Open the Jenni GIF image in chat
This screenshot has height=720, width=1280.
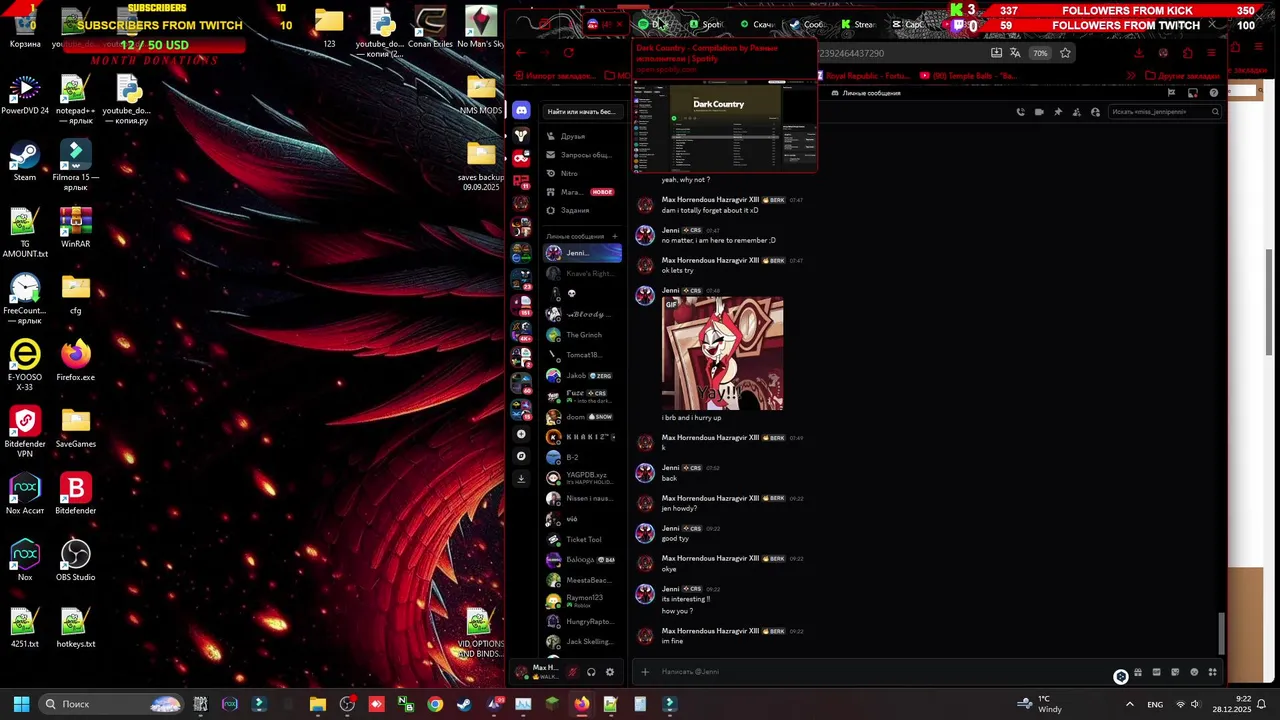pos(722,353)
